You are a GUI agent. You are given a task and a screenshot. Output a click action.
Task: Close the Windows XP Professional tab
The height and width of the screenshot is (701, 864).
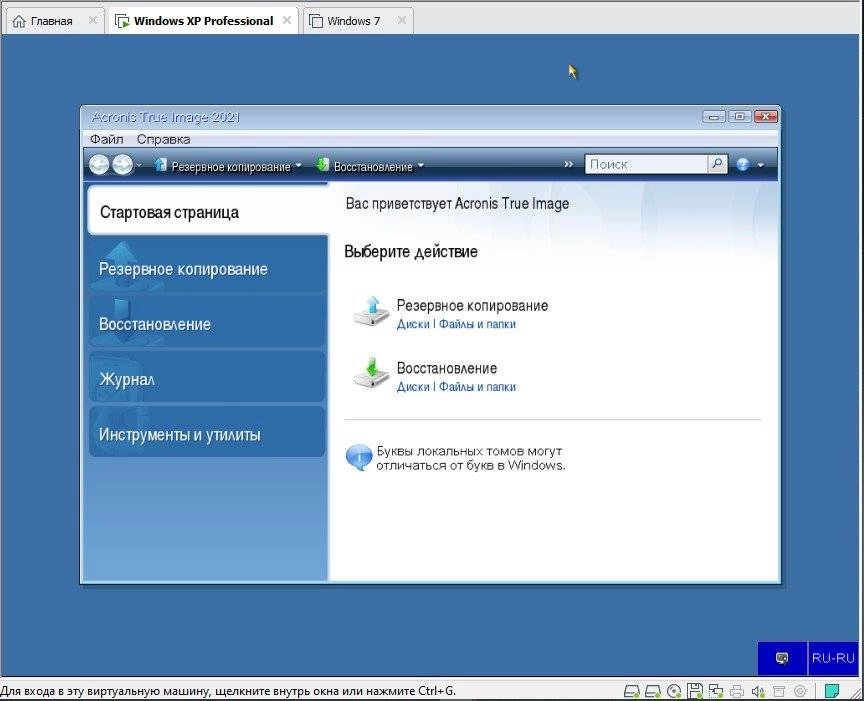(x=287, y=20)
